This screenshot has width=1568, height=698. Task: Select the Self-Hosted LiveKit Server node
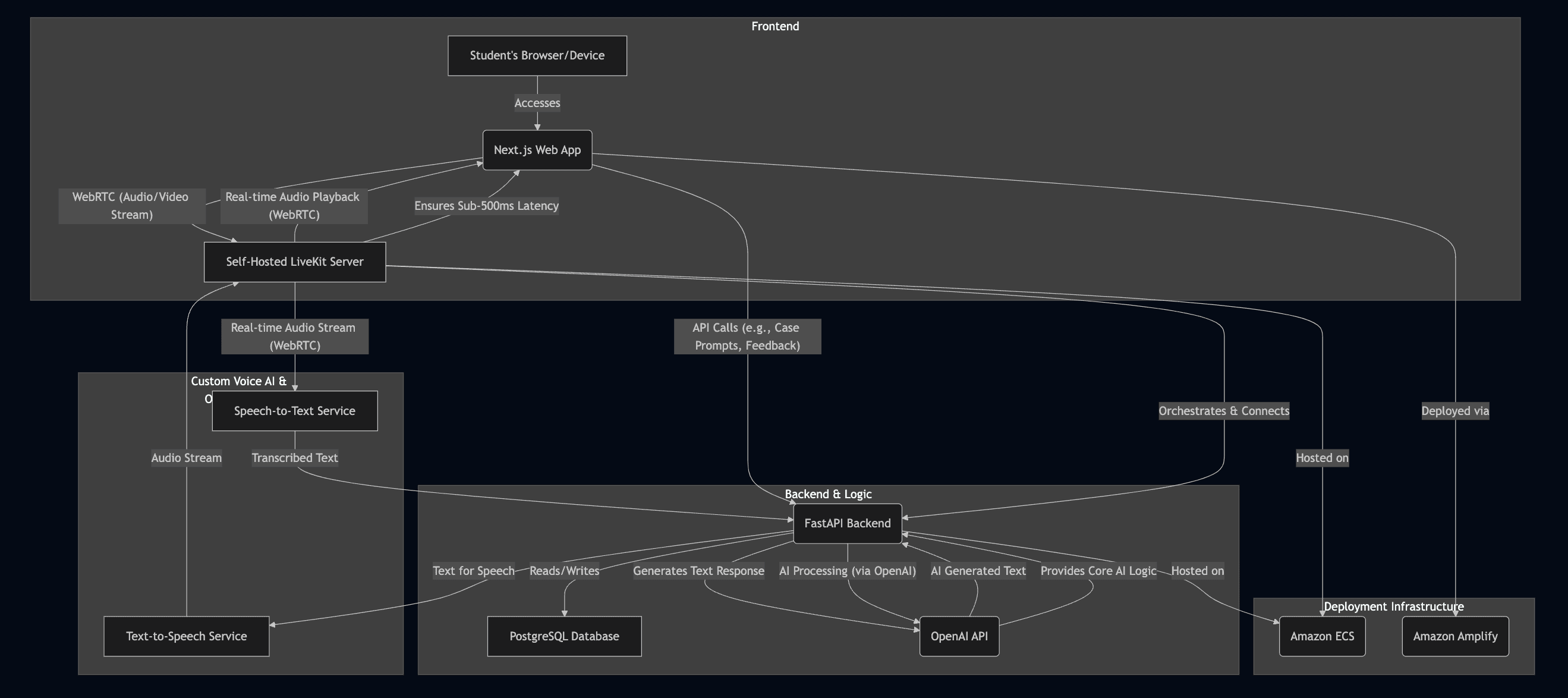point(295,262)
